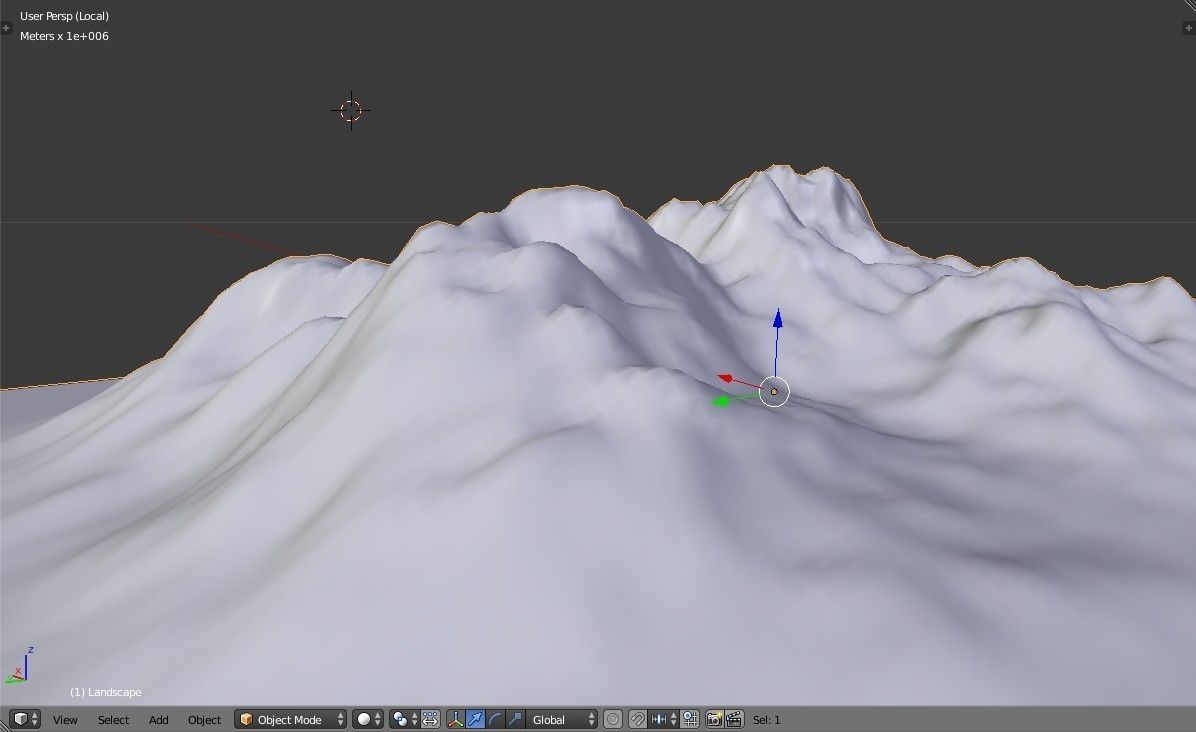Expand the right properties panel plus icon
Image resolution: width=1196 pixels, height=732 pixels.
click(x=1189, y=28)
